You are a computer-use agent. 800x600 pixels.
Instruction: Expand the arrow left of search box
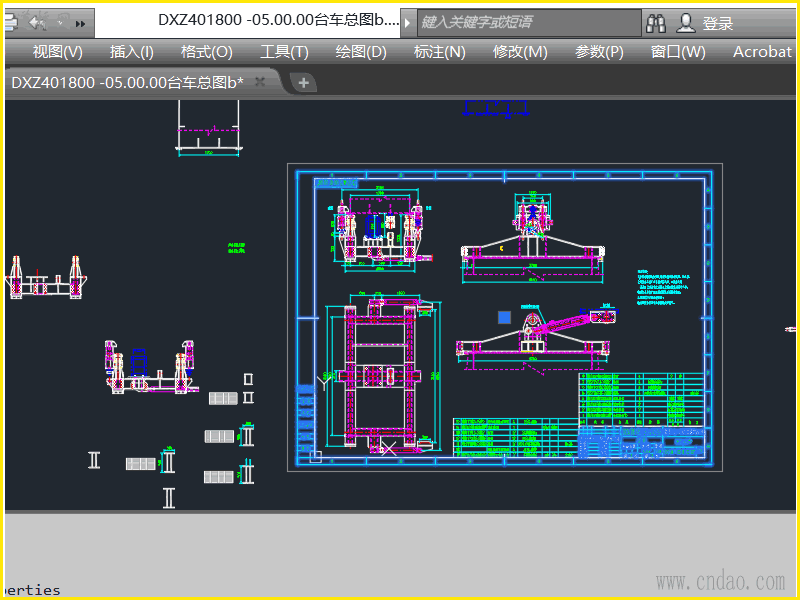tap(407, 22)
